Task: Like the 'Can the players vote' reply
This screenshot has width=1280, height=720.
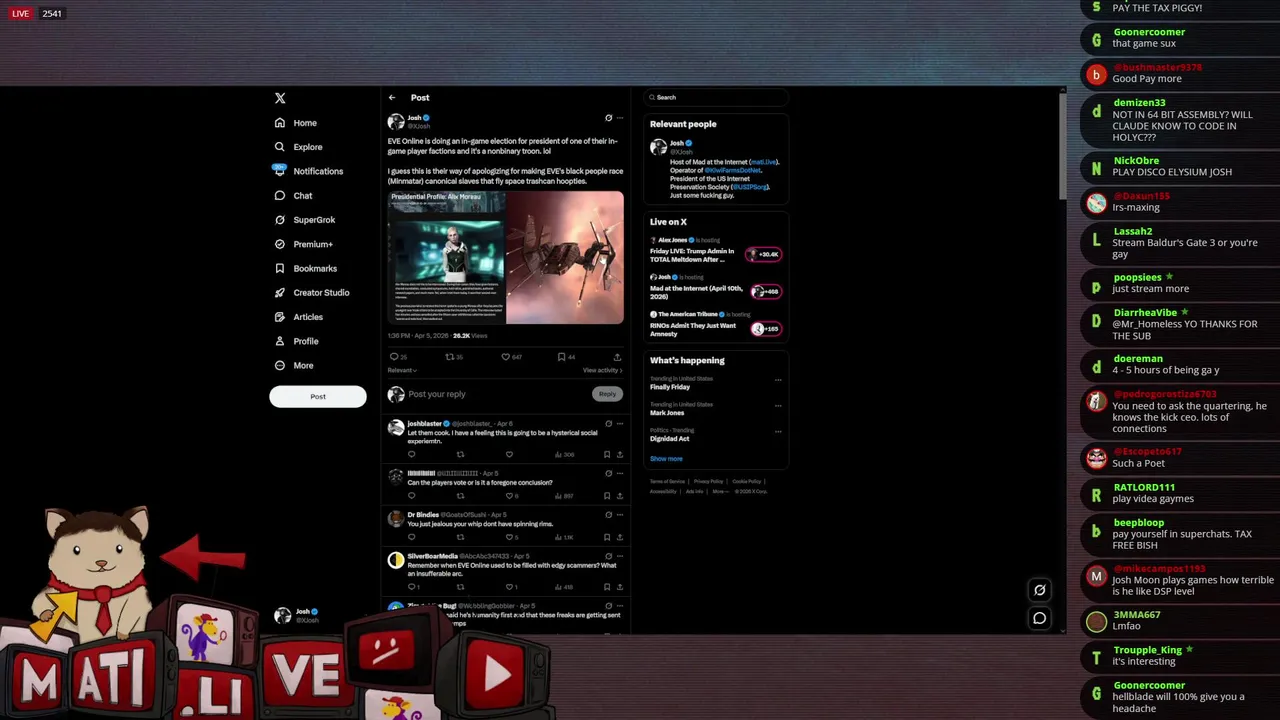Action: point(509,496)
